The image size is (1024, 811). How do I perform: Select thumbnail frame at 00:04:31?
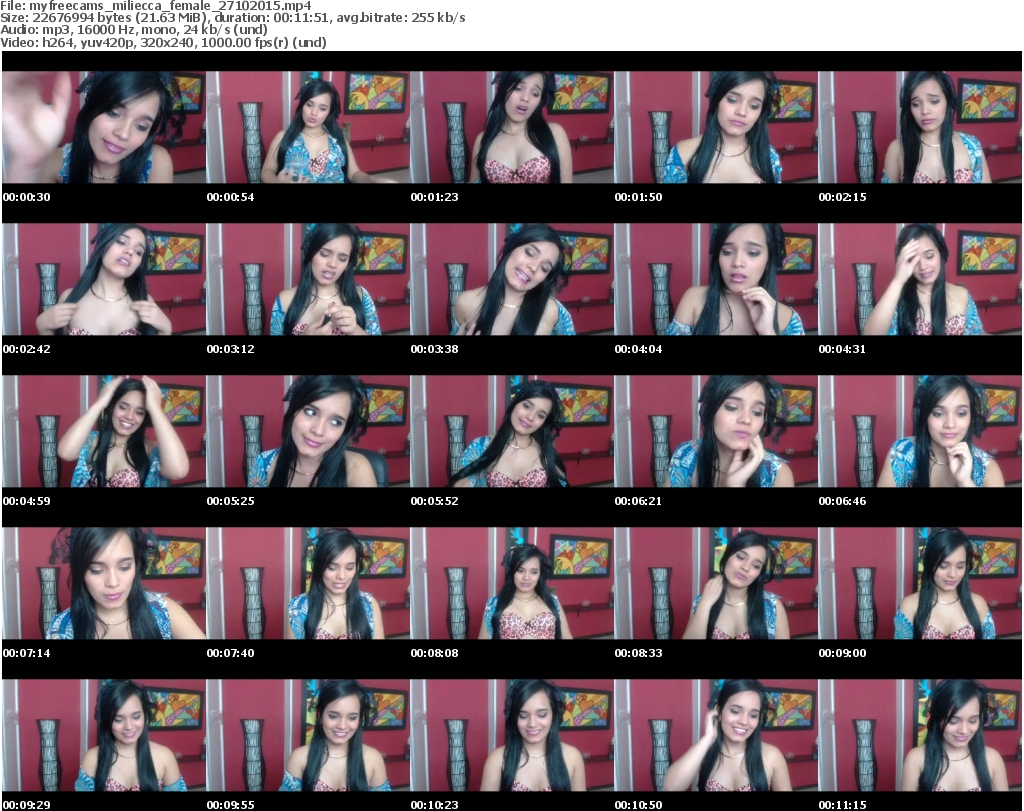(920, 279)
